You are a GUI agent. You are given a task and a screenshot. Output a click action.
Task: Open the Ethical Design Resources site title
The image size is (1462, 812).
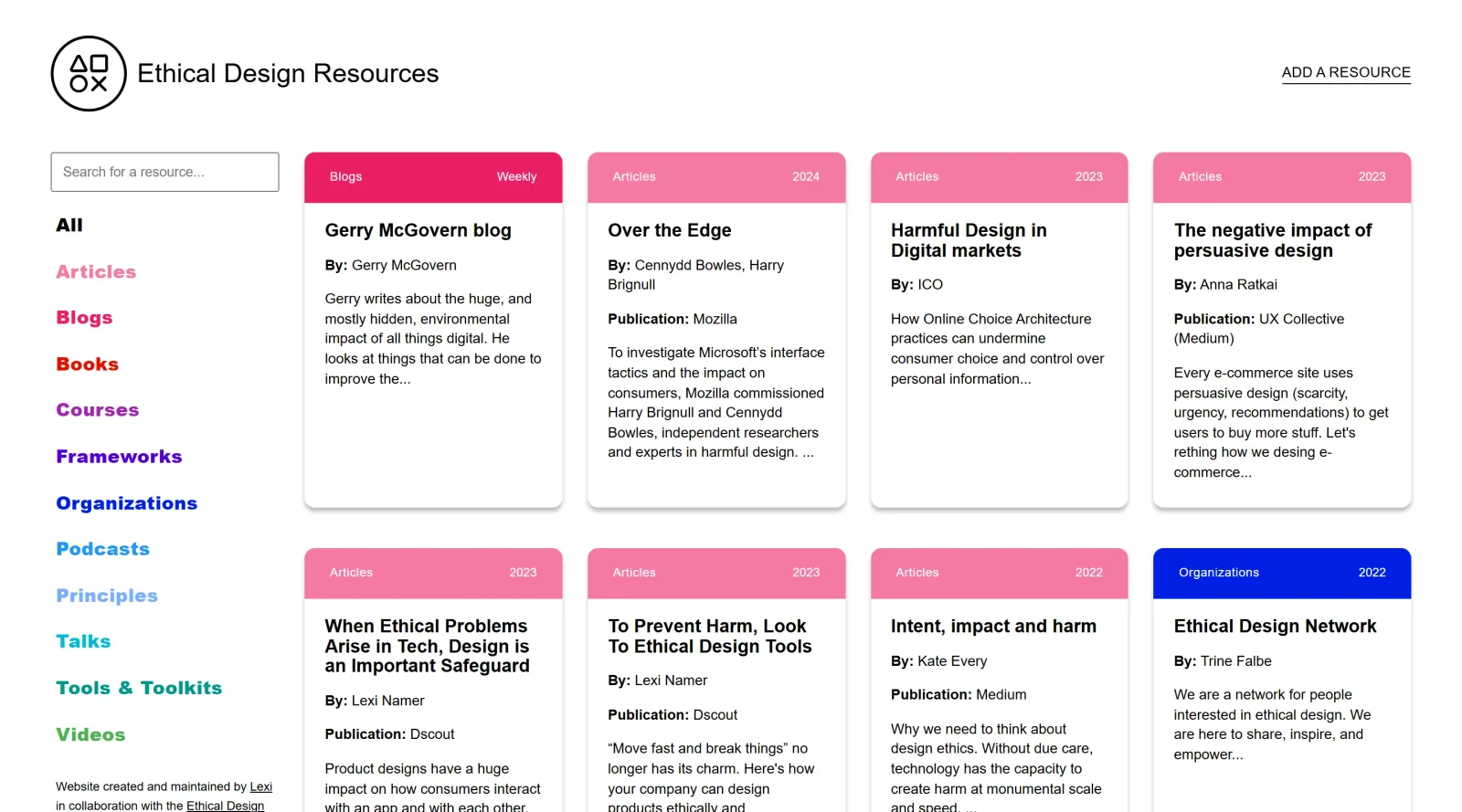click(x=288, y=73)
